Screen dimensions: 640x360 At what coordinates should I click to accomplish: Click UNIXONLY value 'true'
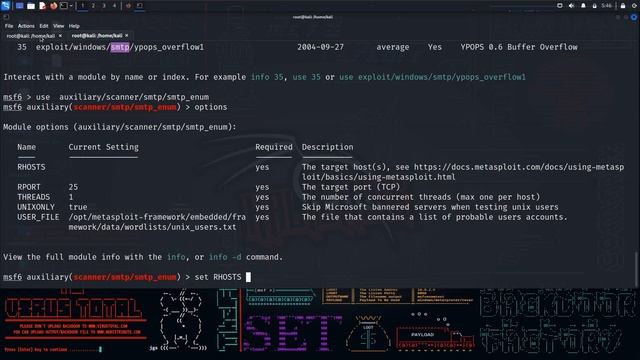tap(78, 207)
